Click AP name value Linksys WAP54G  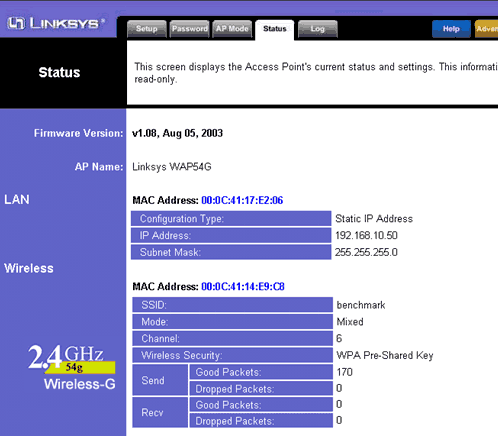pyautogui.click(x=172, y=167)
